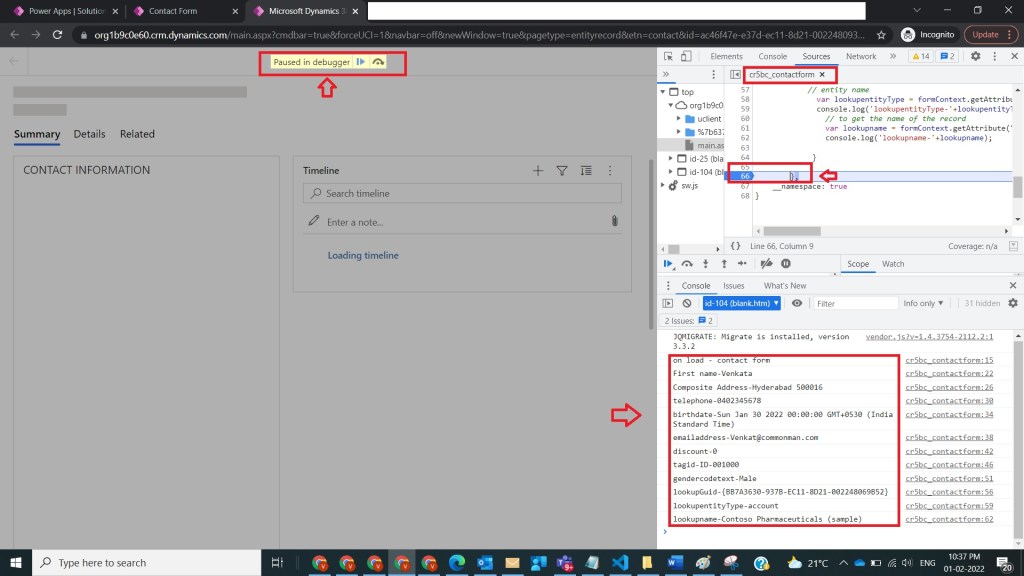The image size is (1024, 576).
Task: Add a timeline record with plus icon
Action: click(538, 171)
